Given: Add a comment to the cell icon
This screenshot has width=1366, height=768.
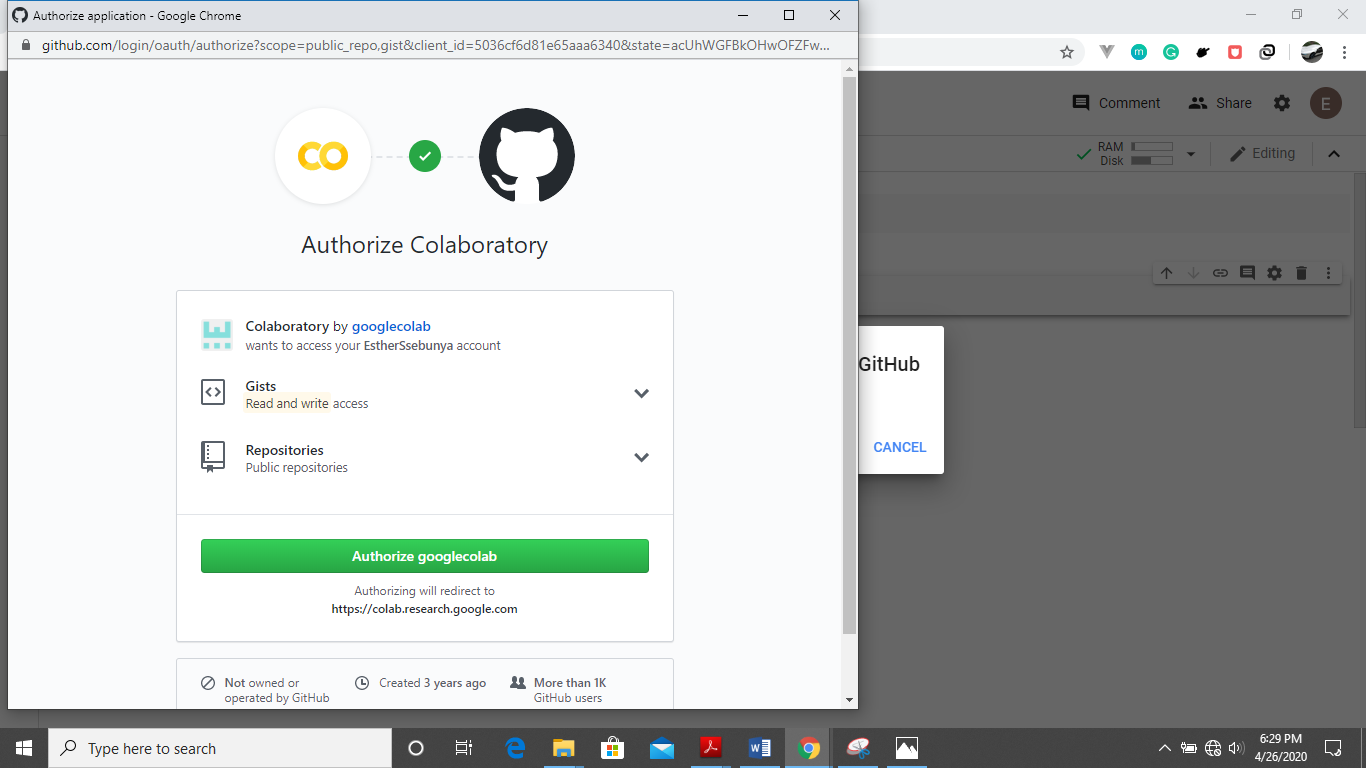Looking at the screenshot, I should (1247, 272).
